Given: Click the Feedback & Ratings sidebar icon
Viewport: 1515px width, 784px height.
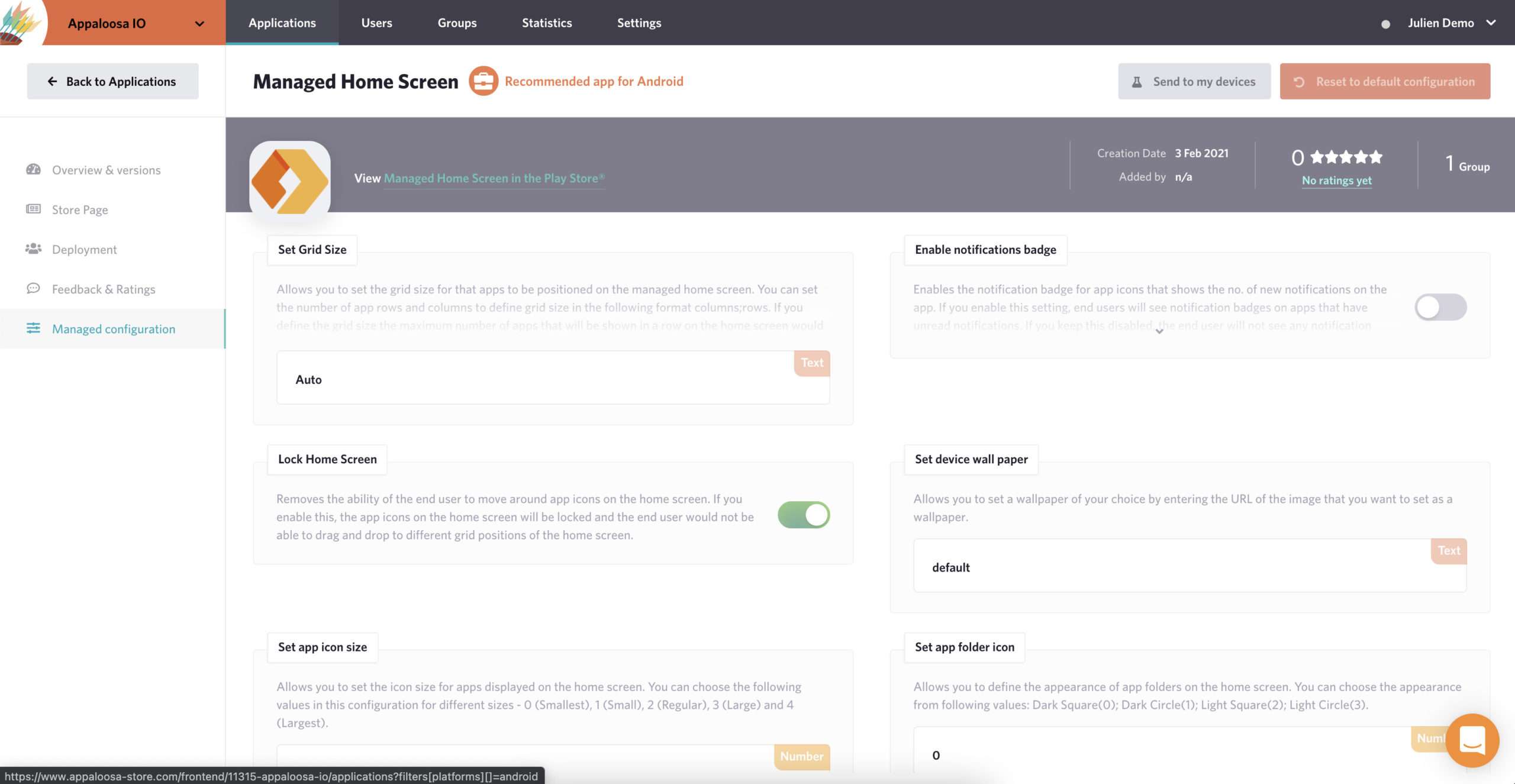Looking at the screenshot, I should [33, 289].
